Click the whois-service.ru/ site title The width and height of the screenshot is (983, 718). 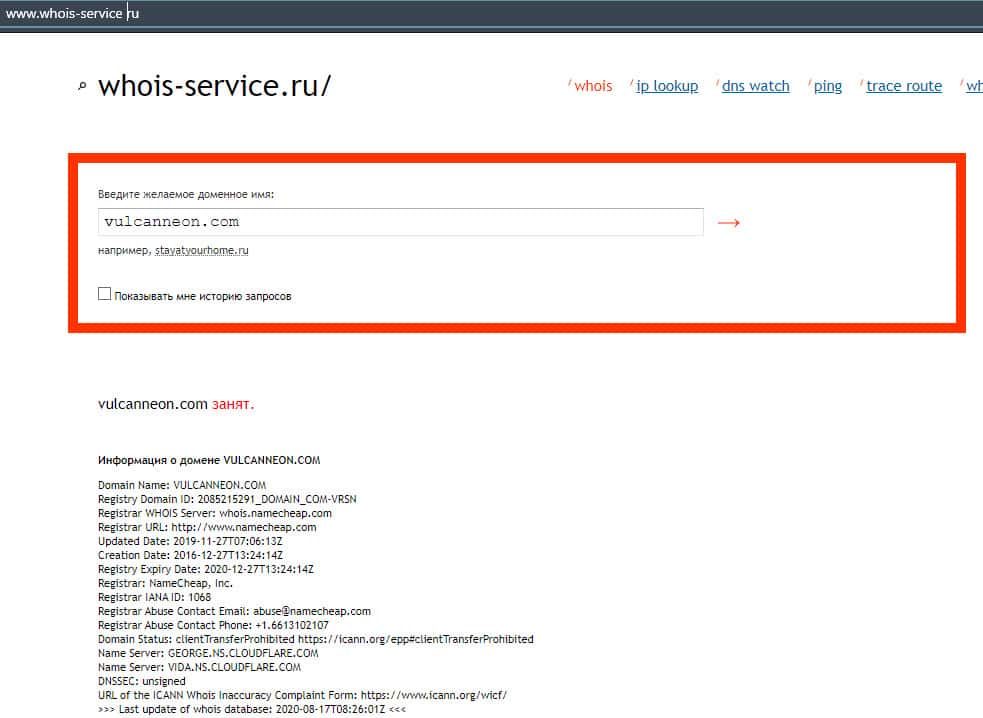click(214, 86)
